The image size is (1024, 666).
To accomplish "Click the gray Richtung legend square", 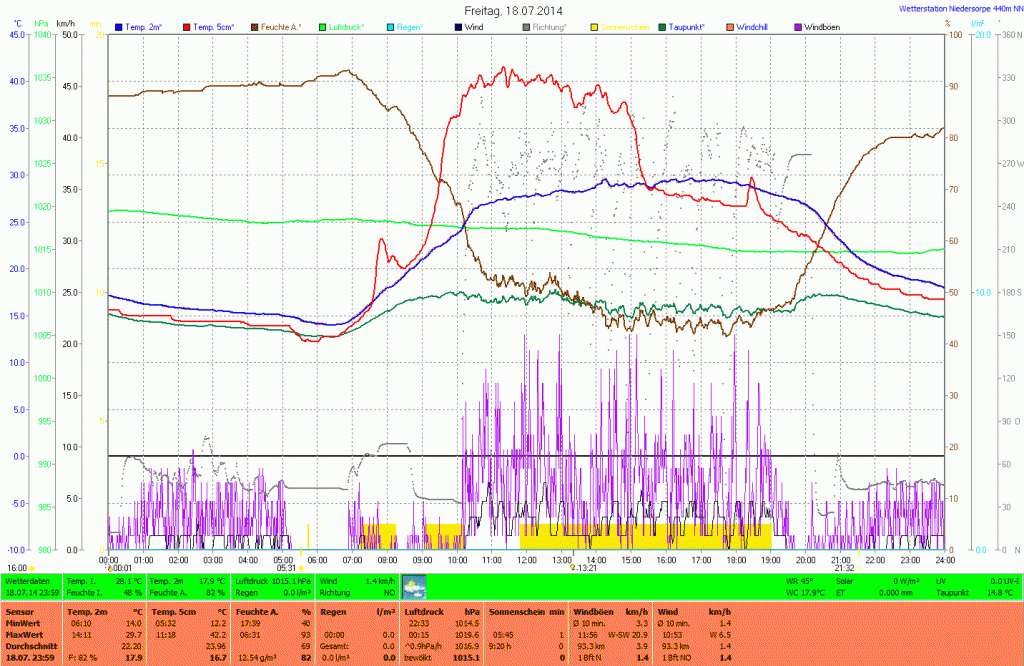I will click(526, 27).
